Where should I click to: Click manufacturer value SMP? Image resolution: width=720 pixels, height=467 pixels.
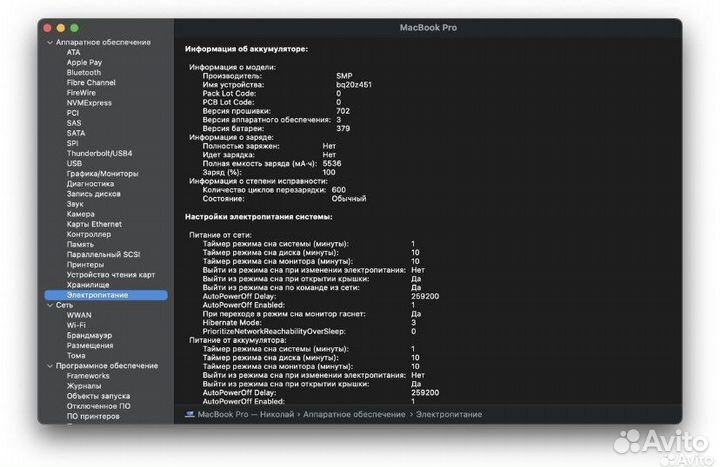(344, 76)
